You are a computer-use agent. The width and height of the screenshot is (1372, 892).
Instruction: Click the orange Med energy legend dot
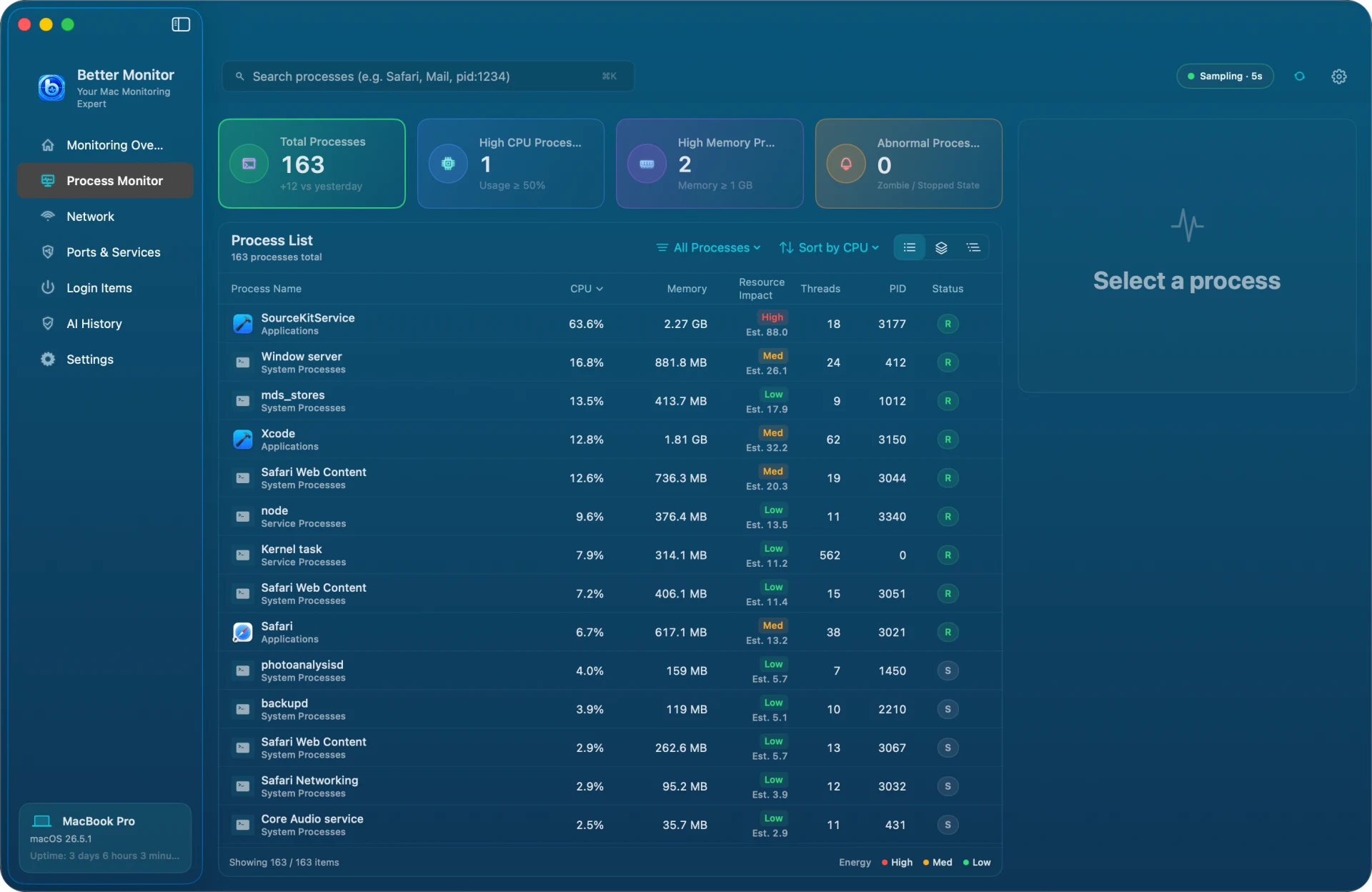click(x=926, y=863)
